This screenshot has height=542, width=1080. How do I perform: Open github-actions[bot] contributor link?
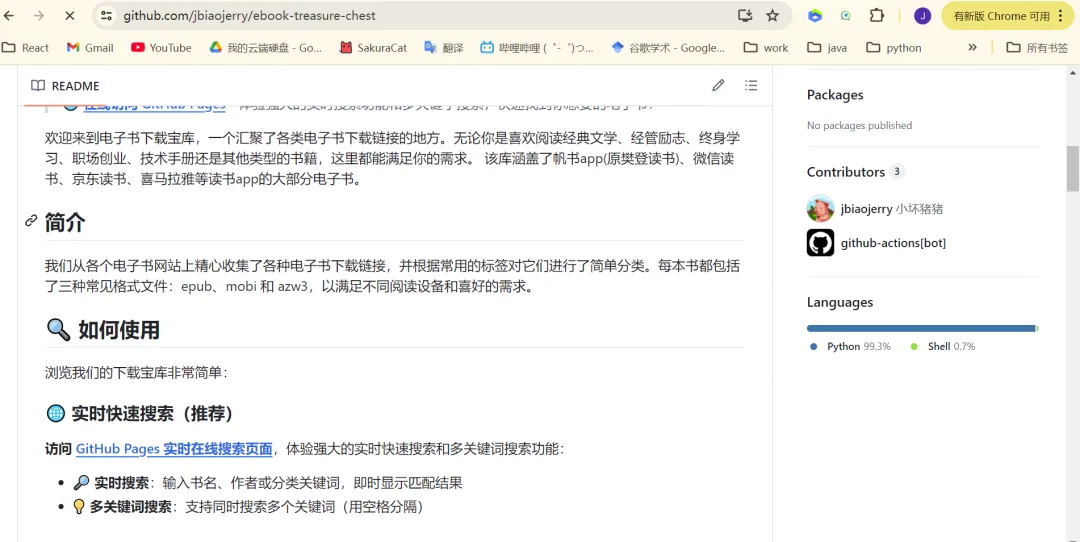point(893,243)
